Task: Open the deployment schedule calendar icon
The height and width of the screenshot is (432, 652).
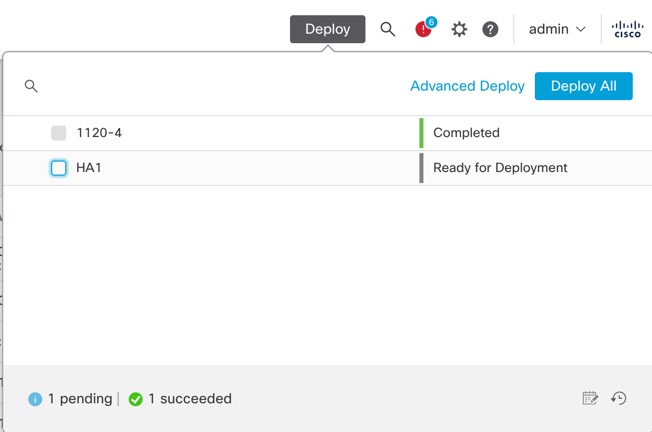Action: pyautogui.click(x=590, y=398)
